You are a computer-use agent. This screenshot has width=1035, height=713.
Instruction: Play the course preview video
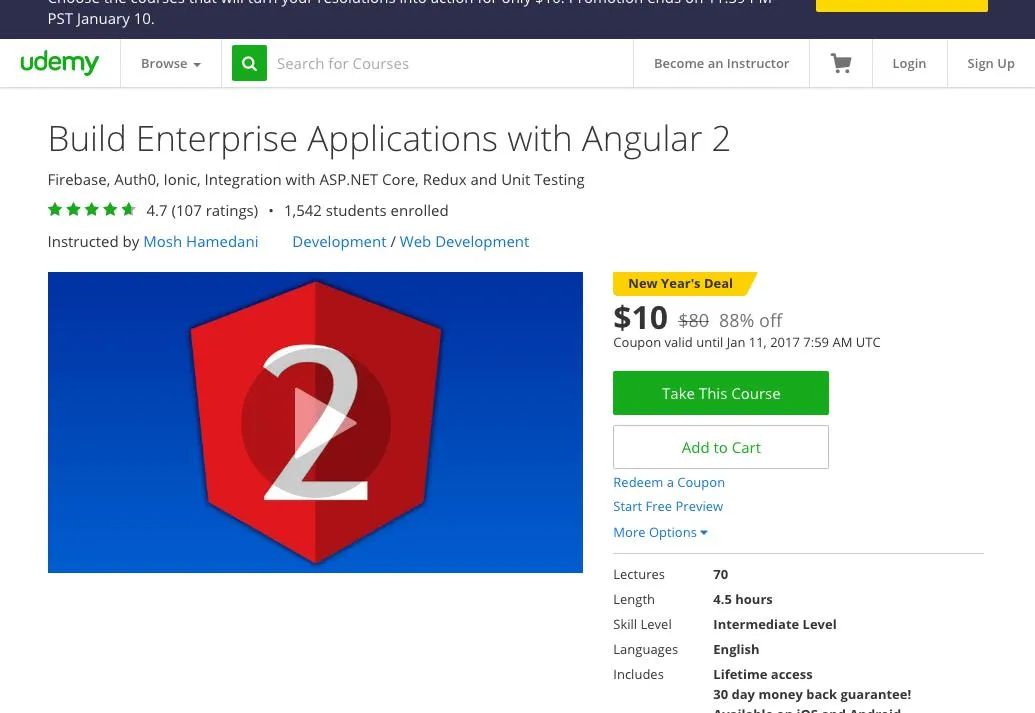(x=315, y=422)
